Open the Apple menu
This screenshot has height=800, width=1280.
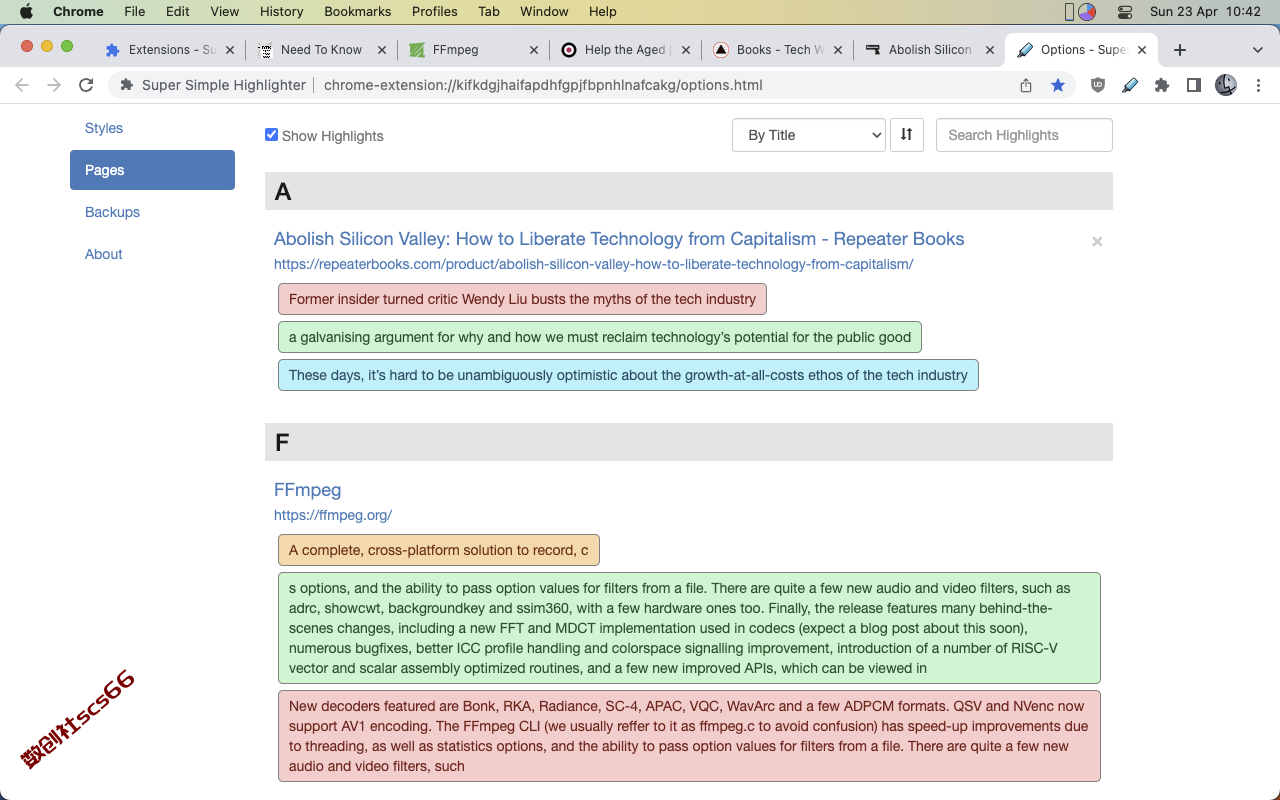coord(26,11)
